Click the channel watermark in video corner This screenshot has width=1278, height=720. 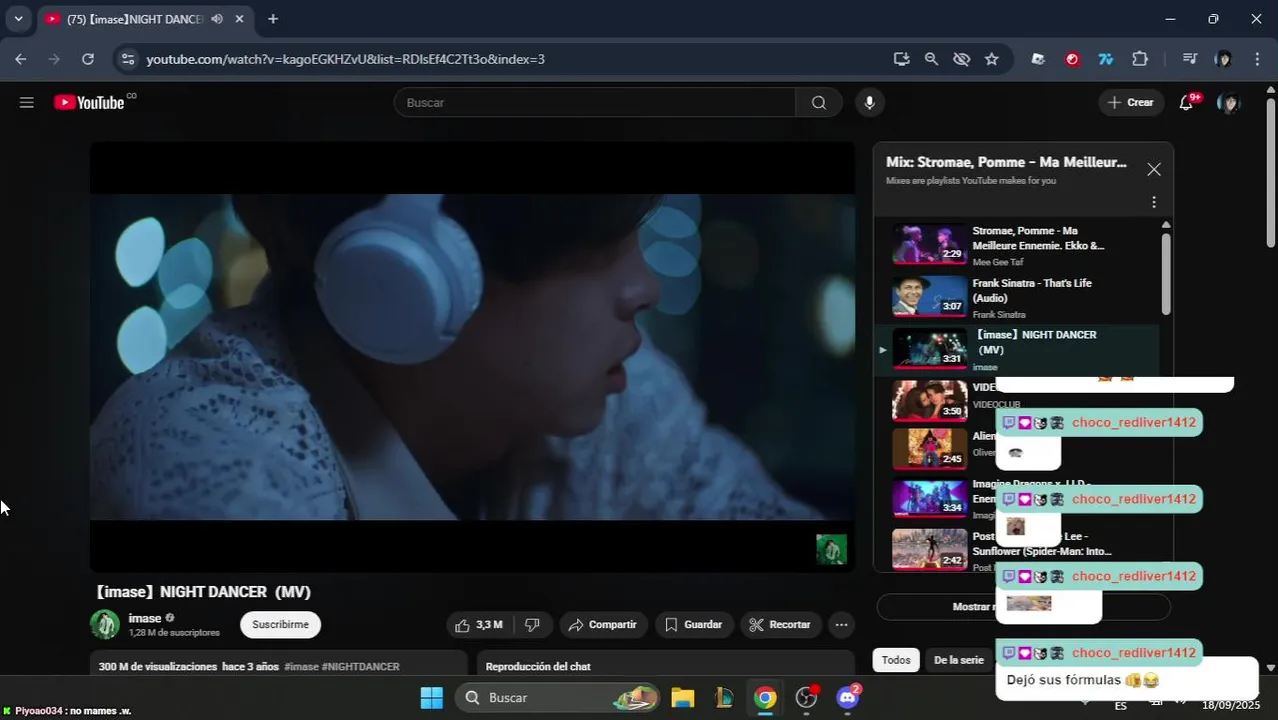point(831,549)
